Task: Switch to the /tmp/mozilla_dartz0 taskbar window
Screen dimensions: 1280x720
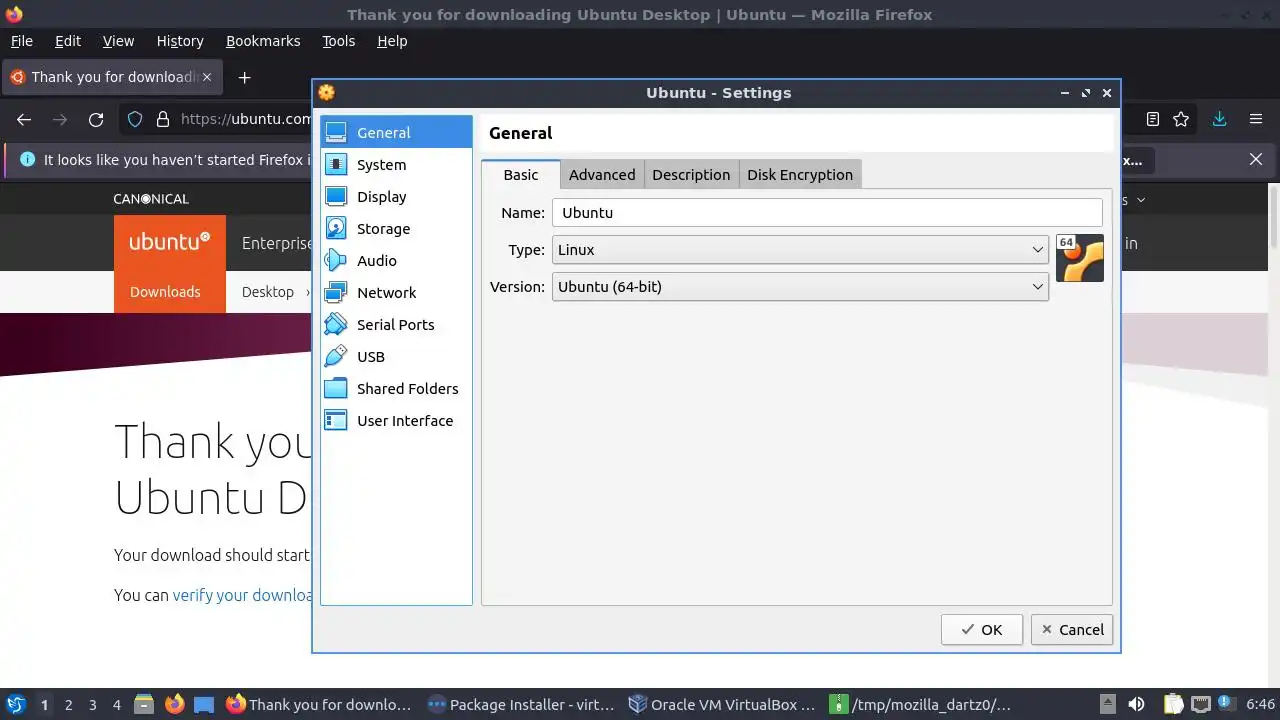Action: (x=922, y=704)
